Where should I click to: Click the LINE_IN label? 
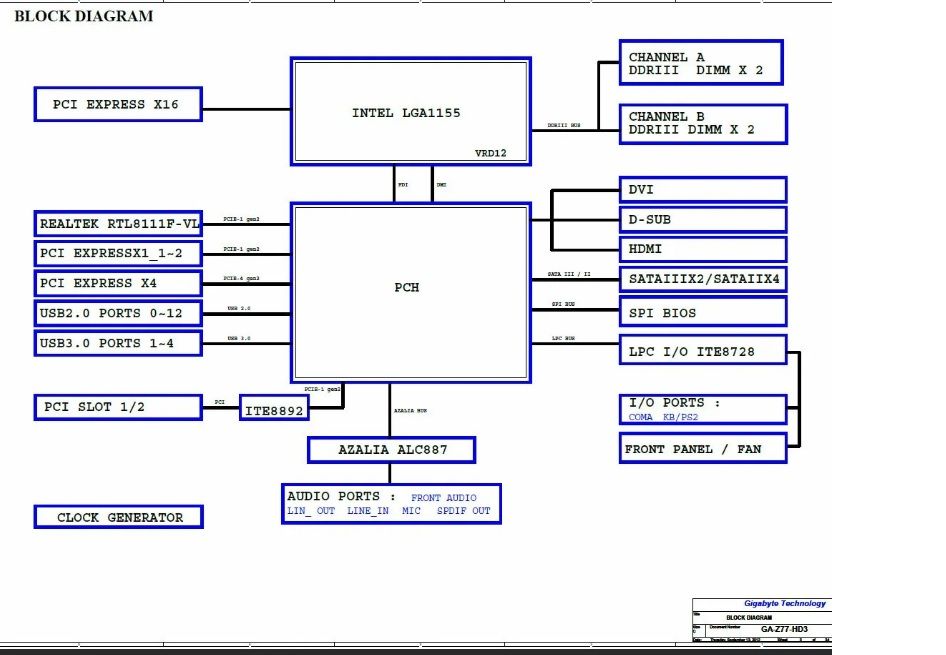click(368, 511)
